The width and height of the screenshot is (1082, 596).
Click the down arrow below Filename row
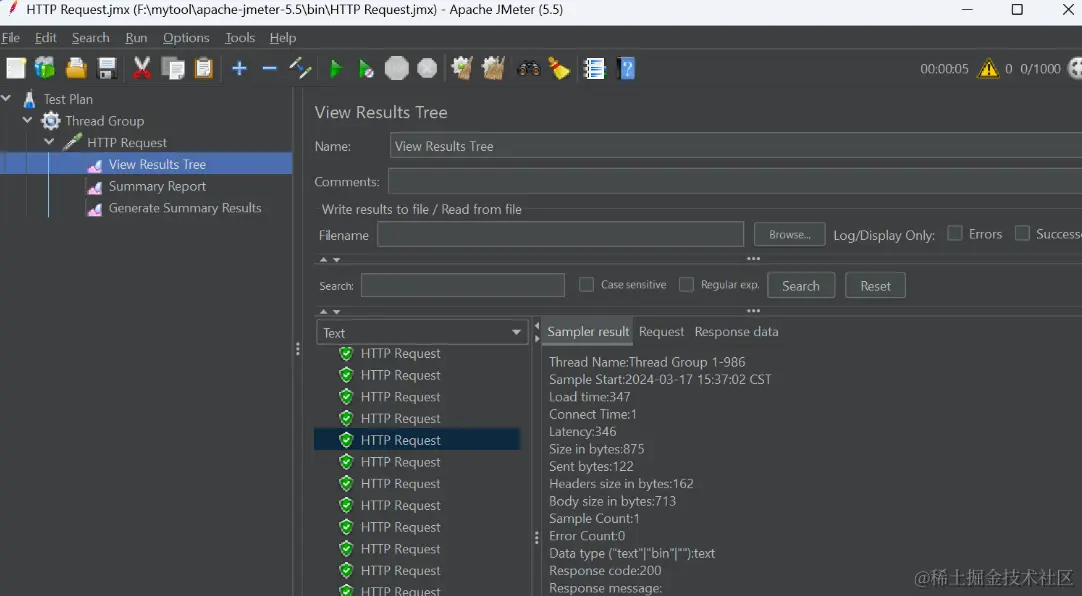tap(337, 259)
